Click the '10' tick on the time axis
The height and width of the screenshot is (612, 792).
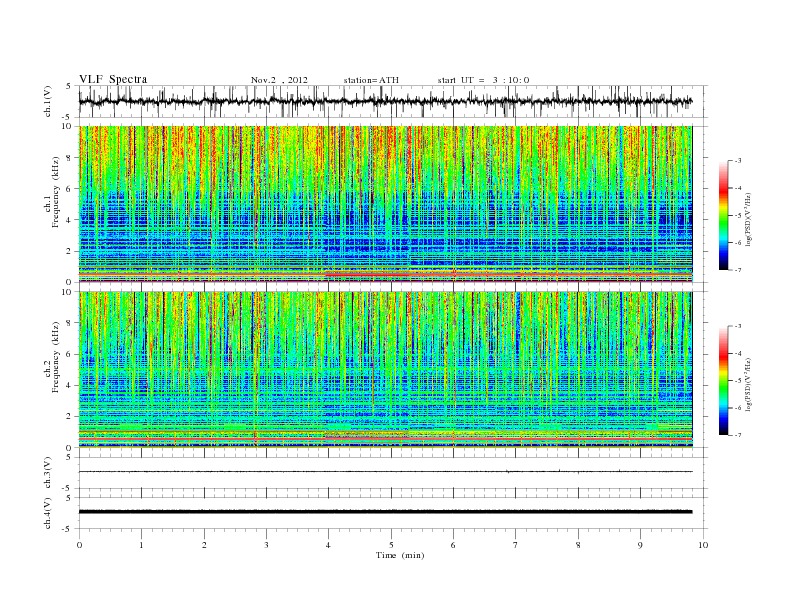tap(703, 545)
